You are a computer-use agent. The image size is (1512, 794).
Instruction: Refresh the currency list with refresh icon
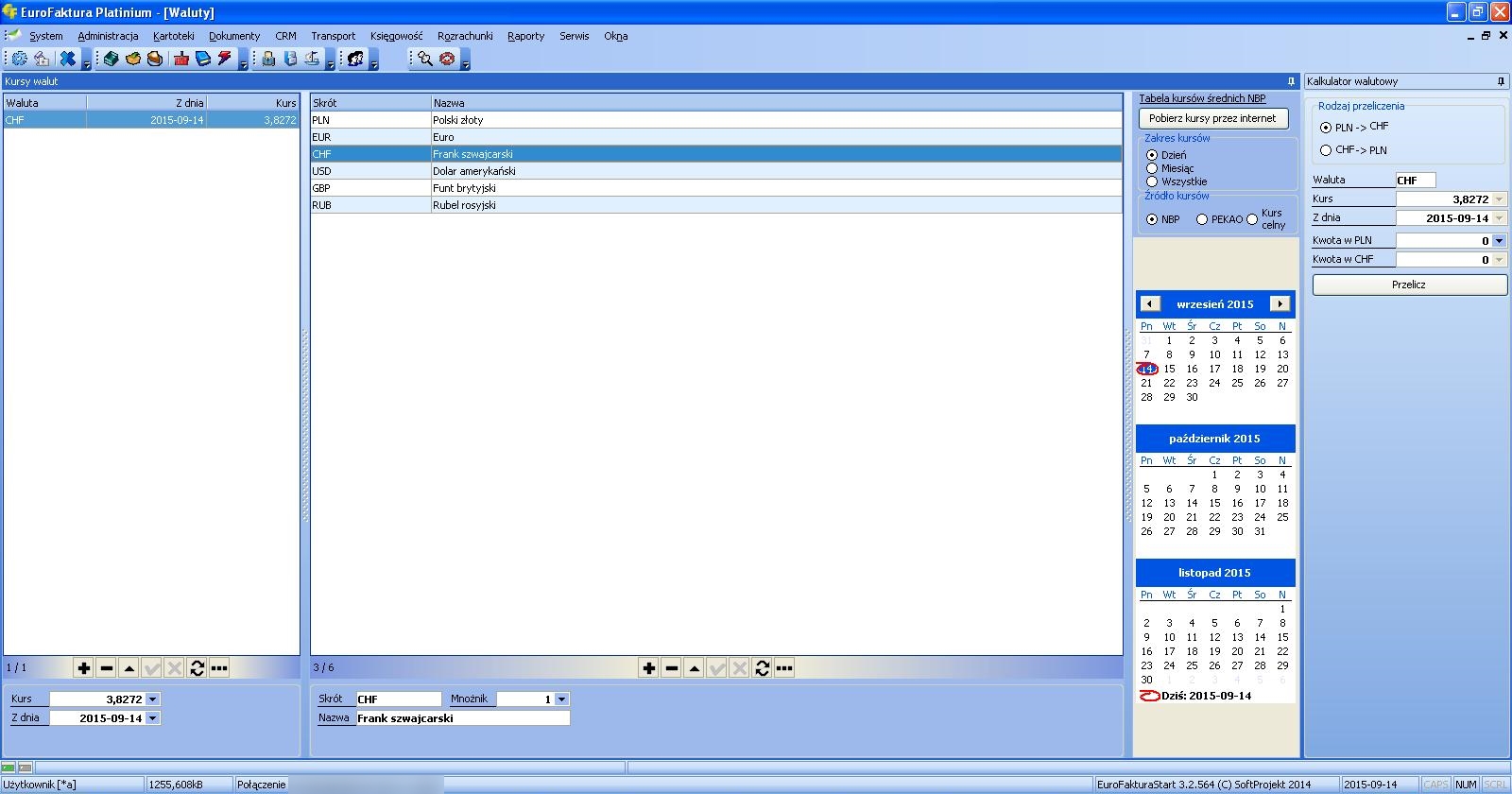click(x=762, y=668)
